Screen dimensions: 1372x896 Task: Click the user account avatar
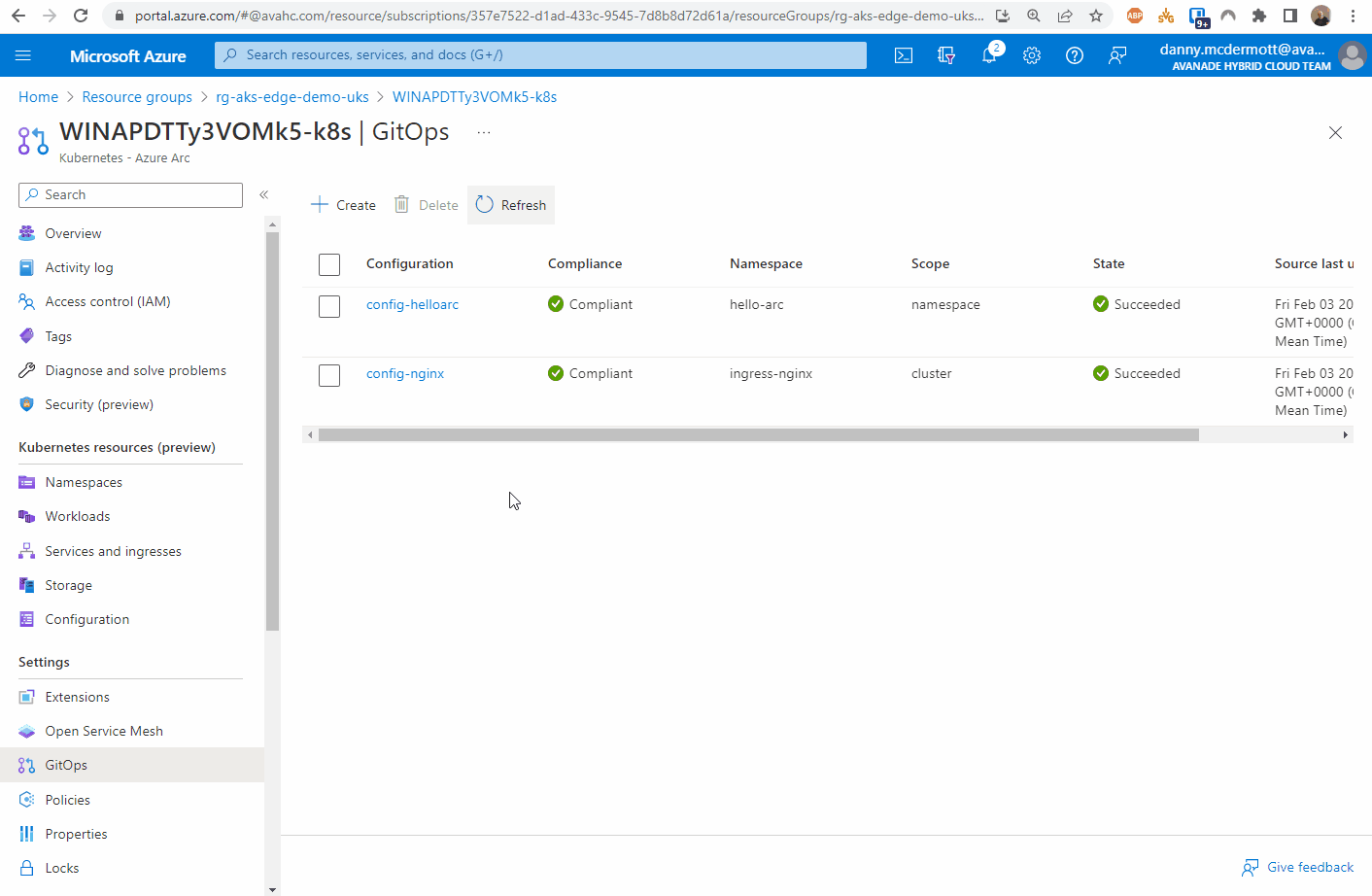1352,55
